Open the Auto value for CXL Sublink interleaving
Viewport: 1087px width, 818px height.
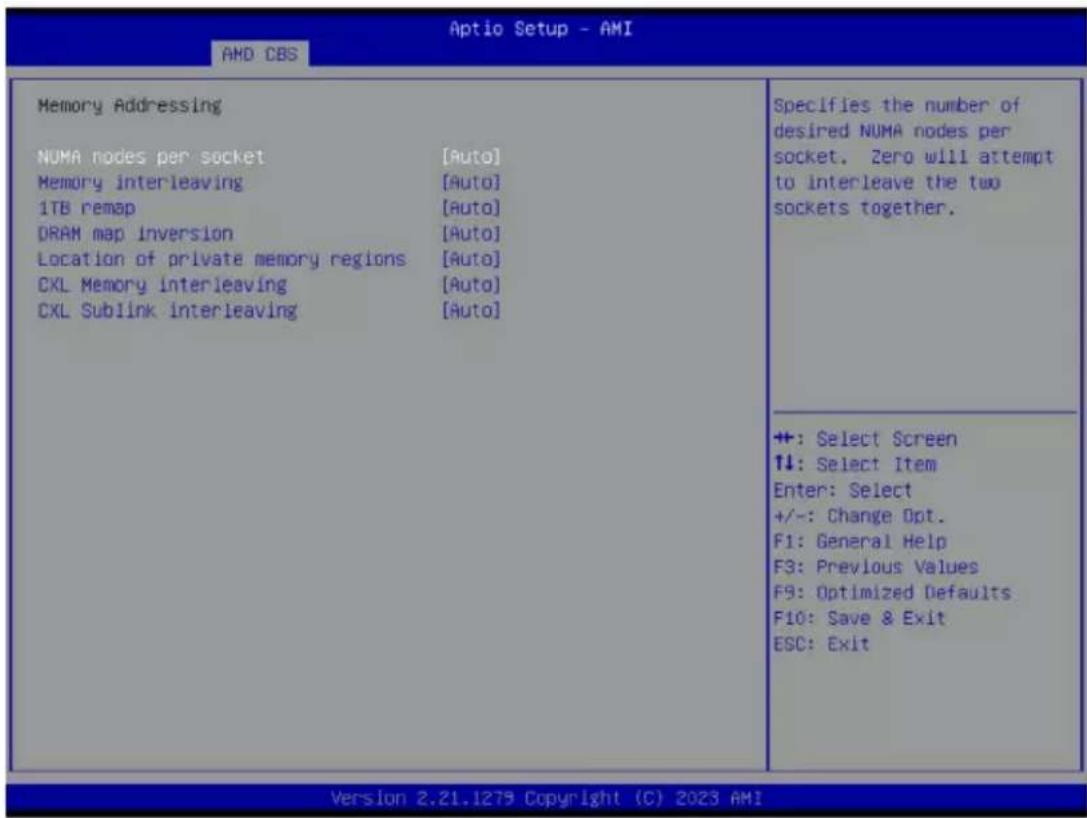(471, 311)
